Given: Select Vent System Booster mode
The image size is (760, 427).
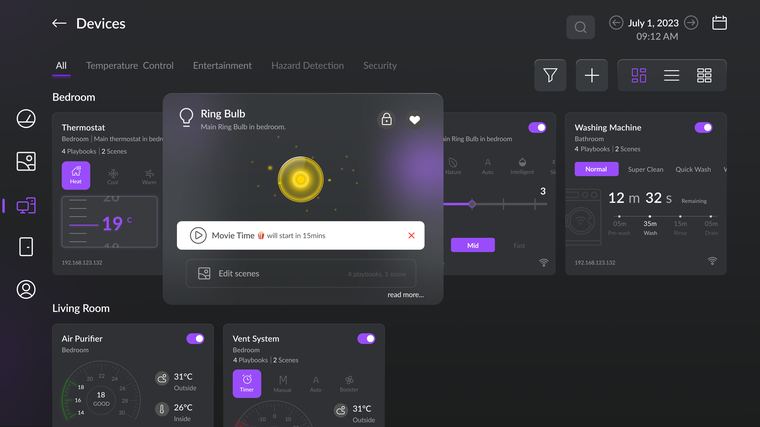Looking at the screenshot, I should tap(349, 384).
